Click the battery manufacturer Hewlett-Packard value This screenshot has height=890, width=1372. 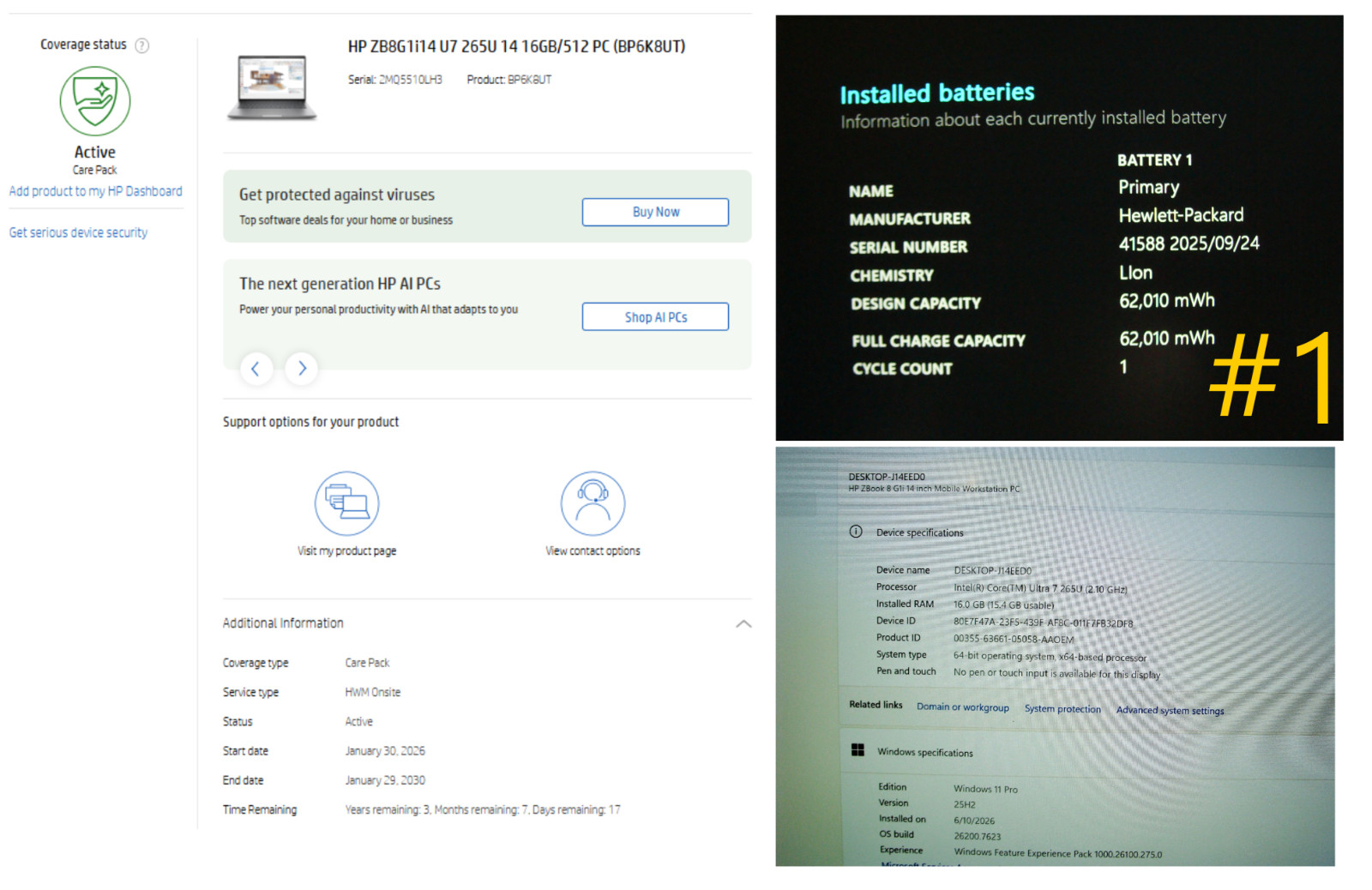point(1181,215)
